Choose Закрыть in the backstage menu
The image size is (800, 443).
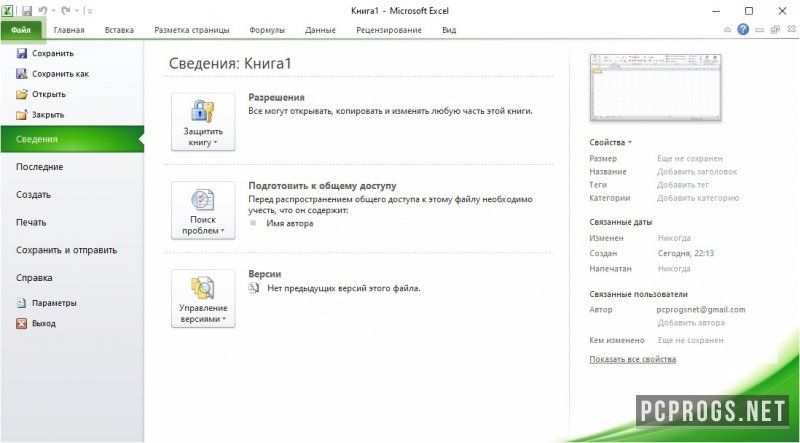click(x=40, y=115)
